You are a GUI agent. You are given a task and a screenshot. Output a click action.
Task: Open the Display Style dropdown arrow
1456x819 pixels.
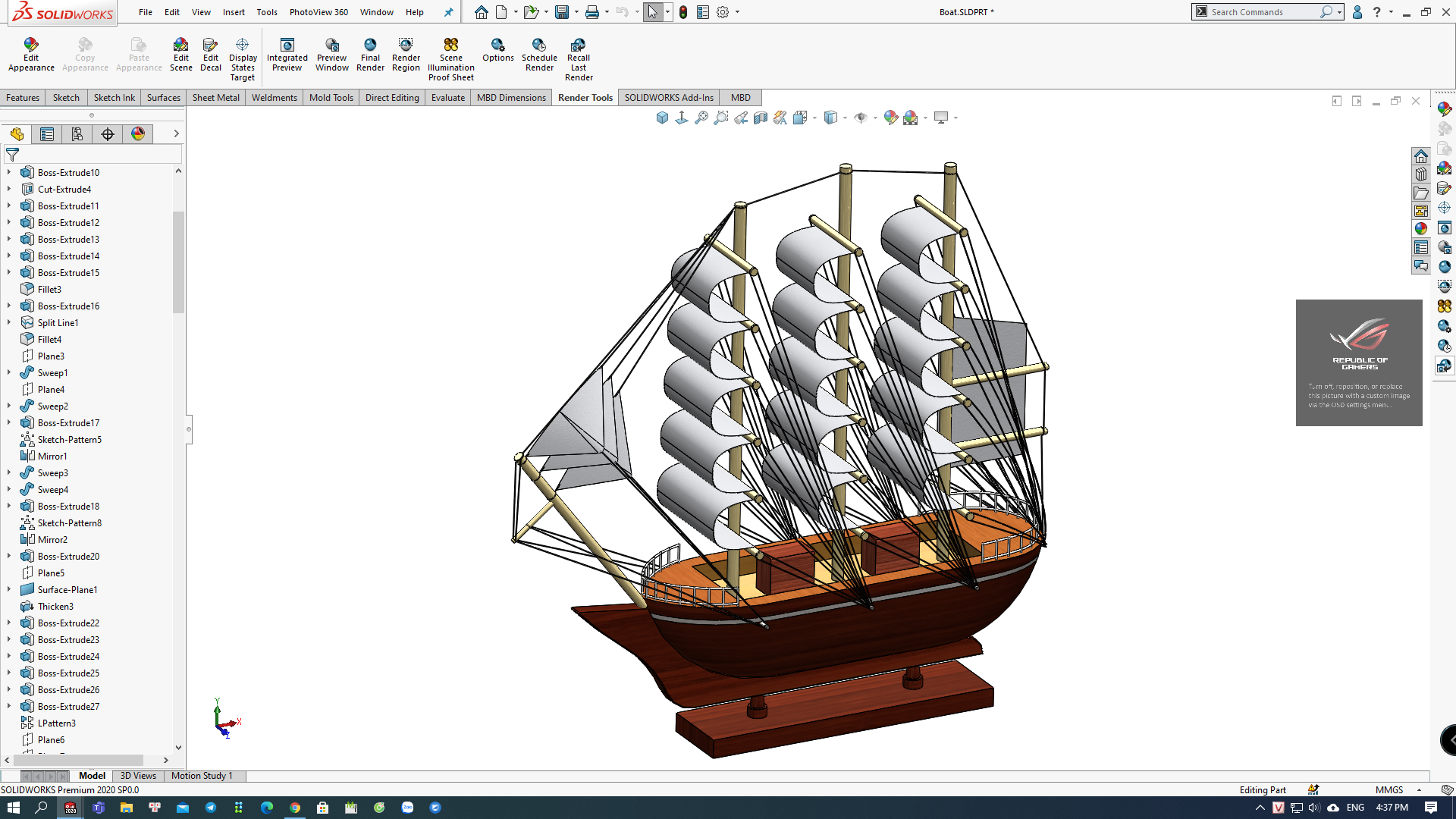[845, 118]
